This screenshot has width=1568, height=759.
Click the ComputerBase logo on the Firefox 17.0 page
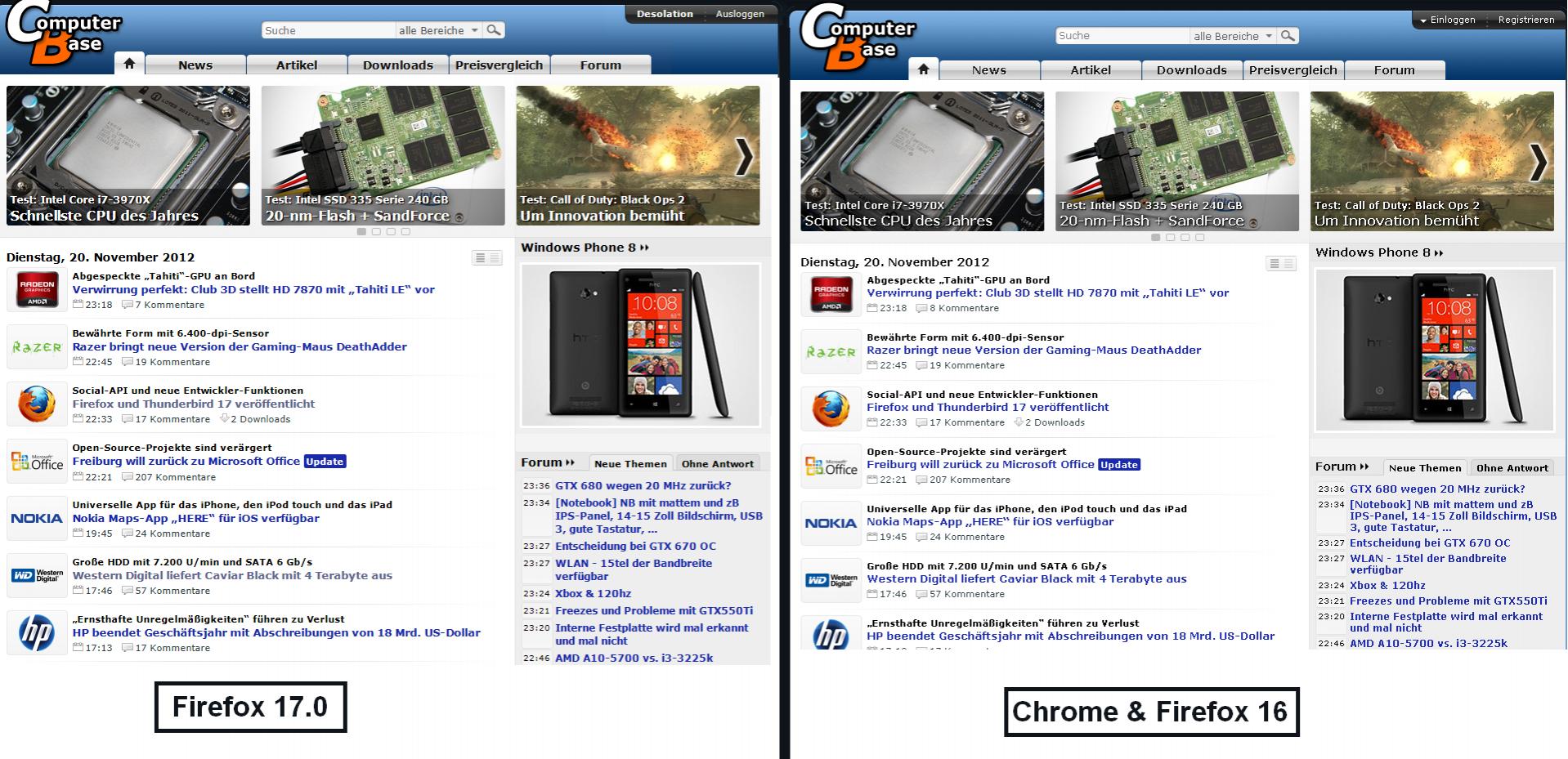(x=64, y=34)
